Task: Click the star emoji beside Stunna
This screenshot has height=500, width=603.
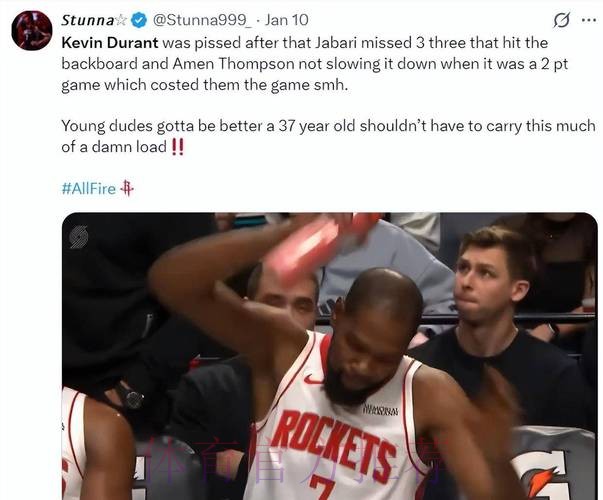Action: 121,20
